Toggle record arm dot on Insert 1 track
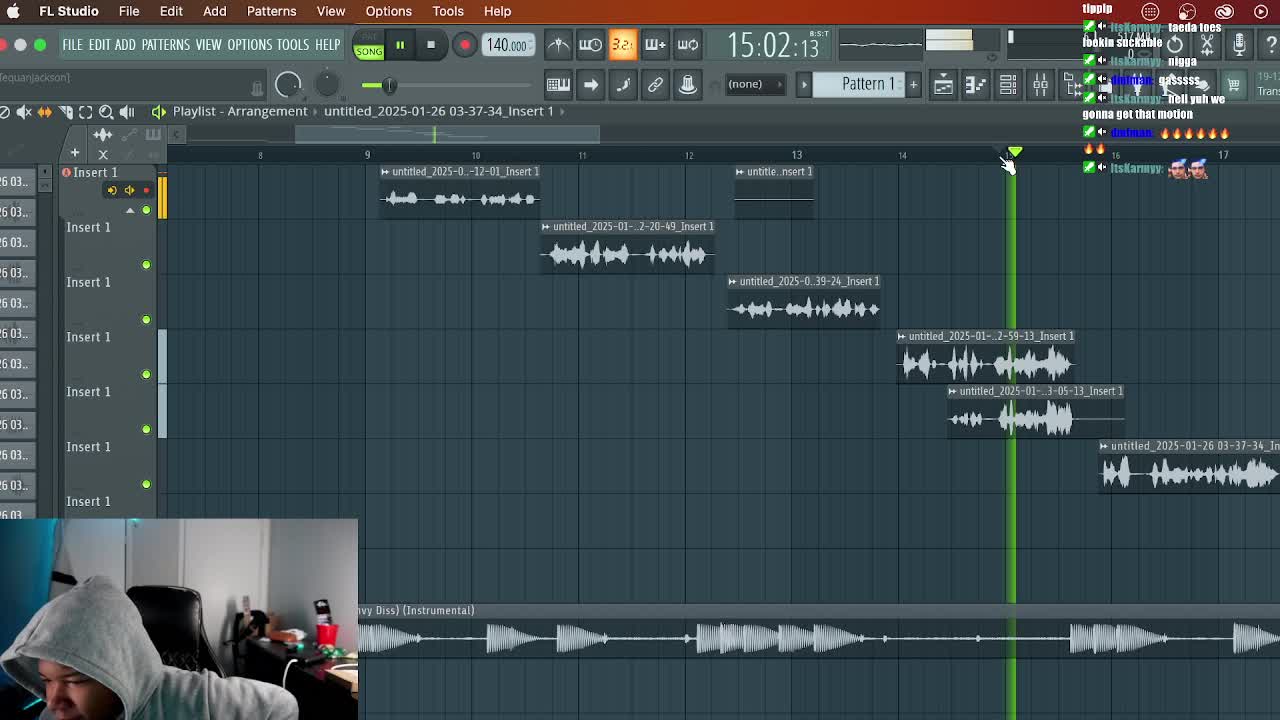Image resolution: width=1280 pixels, height=720 pixels. click(146, 190)
